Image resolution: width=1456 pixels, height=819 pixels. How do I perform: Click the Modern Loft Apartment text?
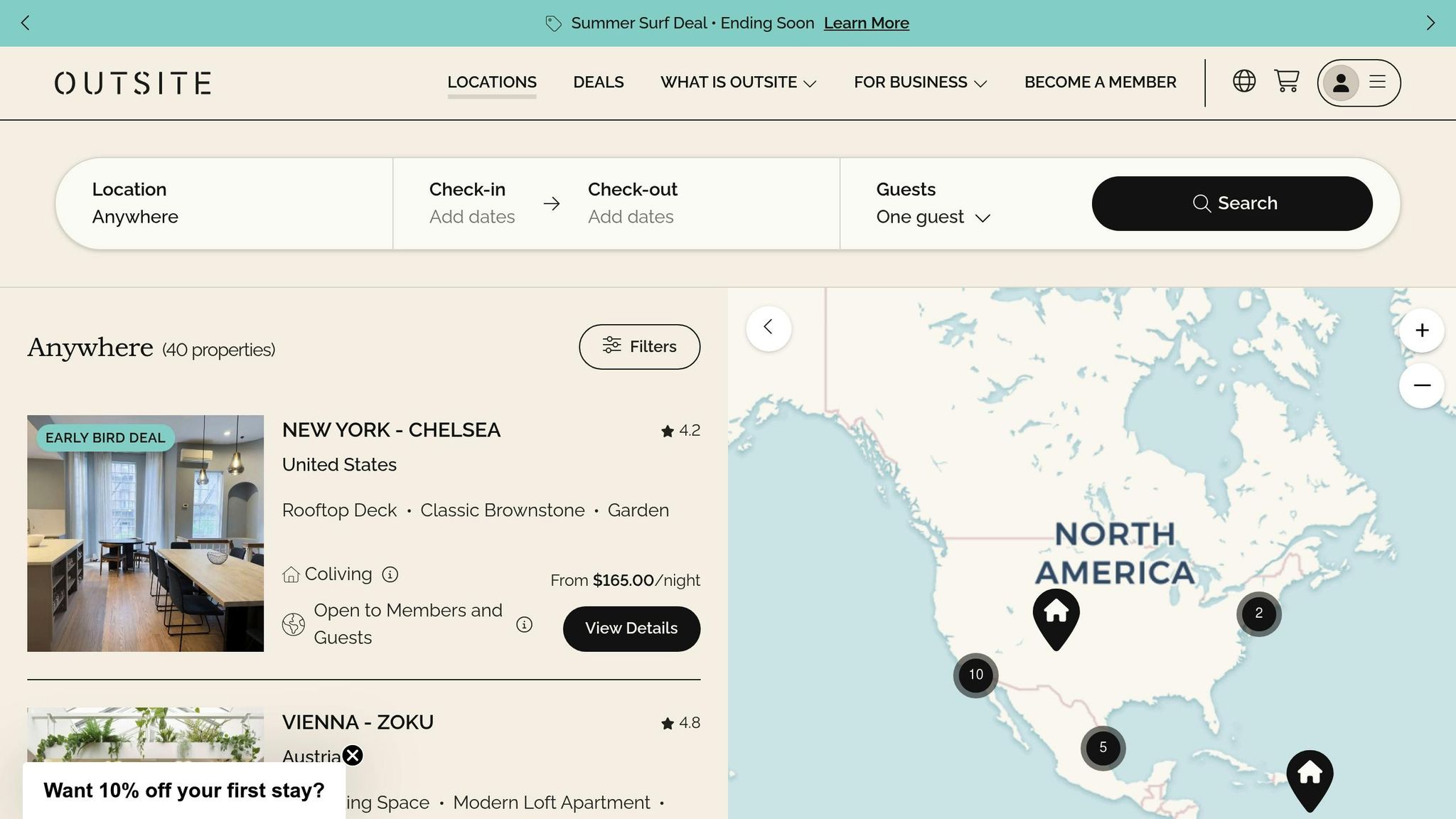point(552,803)
